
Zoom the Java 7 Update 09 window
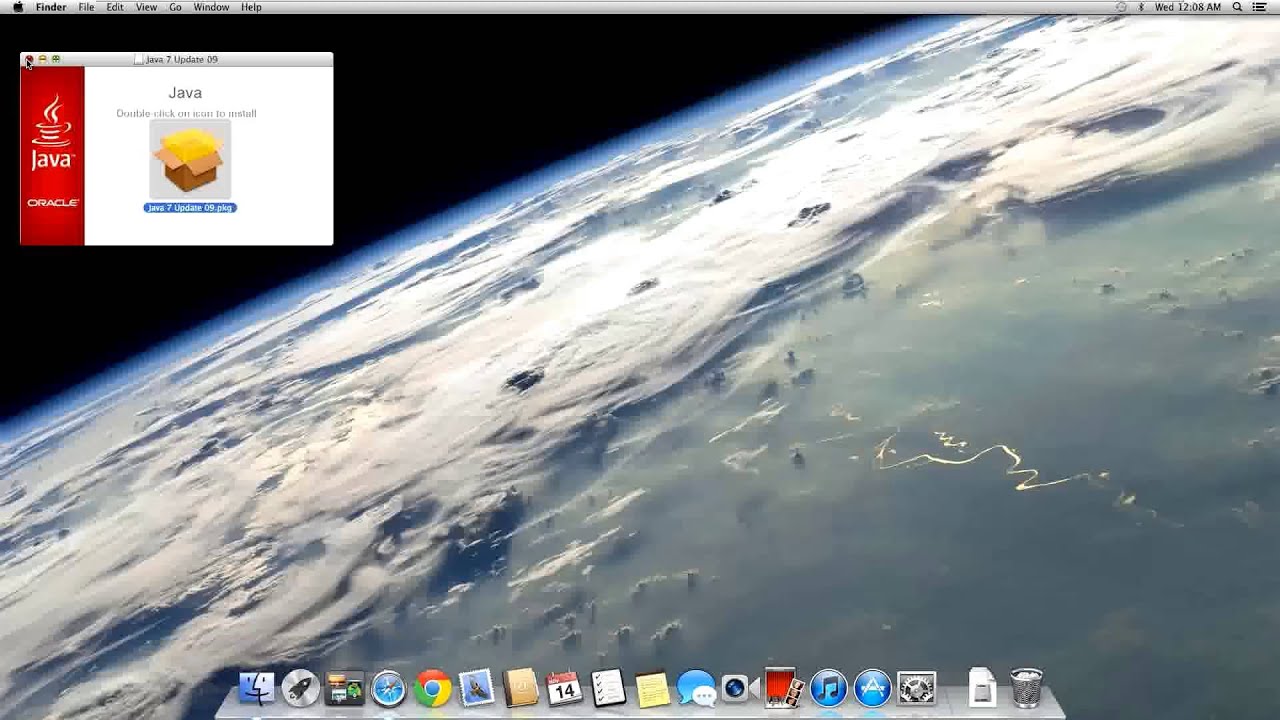(x=56, y=59)
